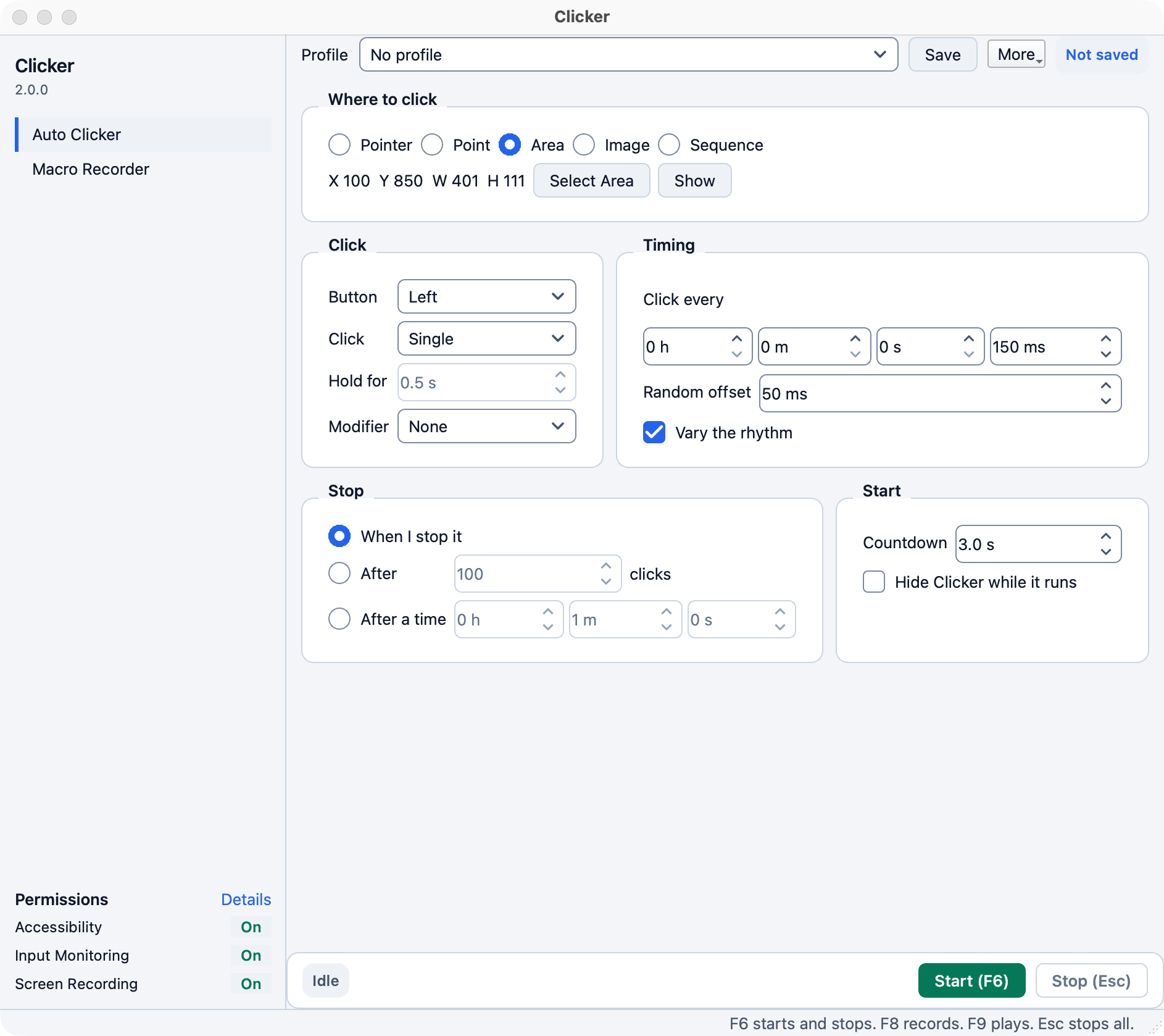Click the Select Area button
Image resolution: width=1164 pixels, height=1036 pixels.
[x=591, y=180]
